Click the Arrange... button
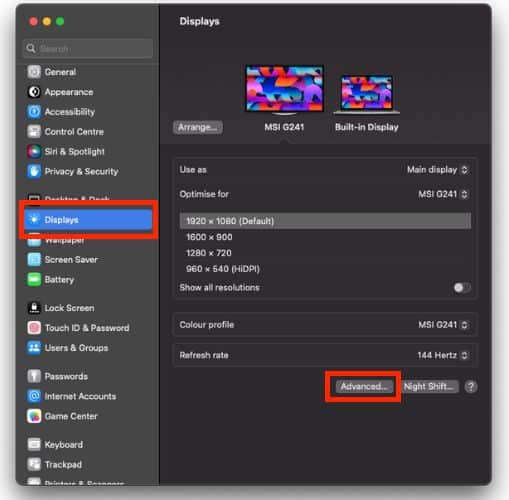This screenshot has height=500, width=509. coord(198,127)
